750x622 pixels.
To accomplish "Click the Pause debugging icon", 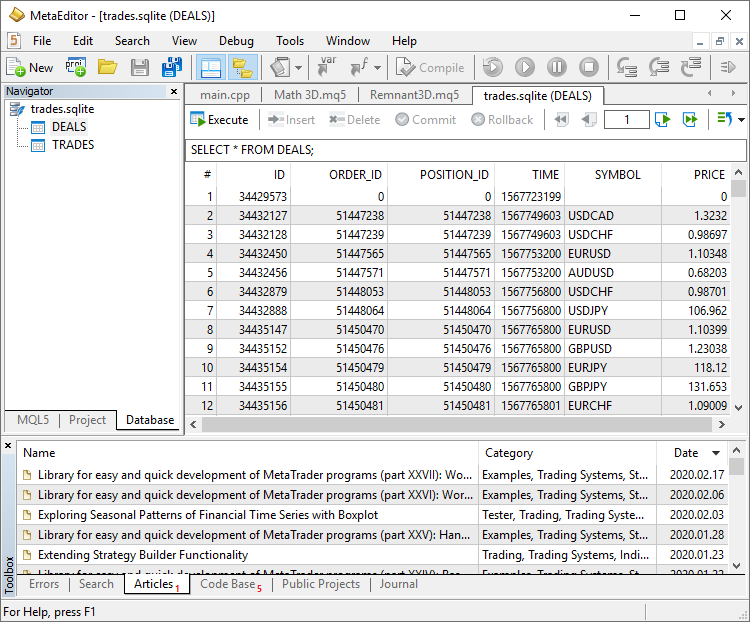I will tap(557, 67).
